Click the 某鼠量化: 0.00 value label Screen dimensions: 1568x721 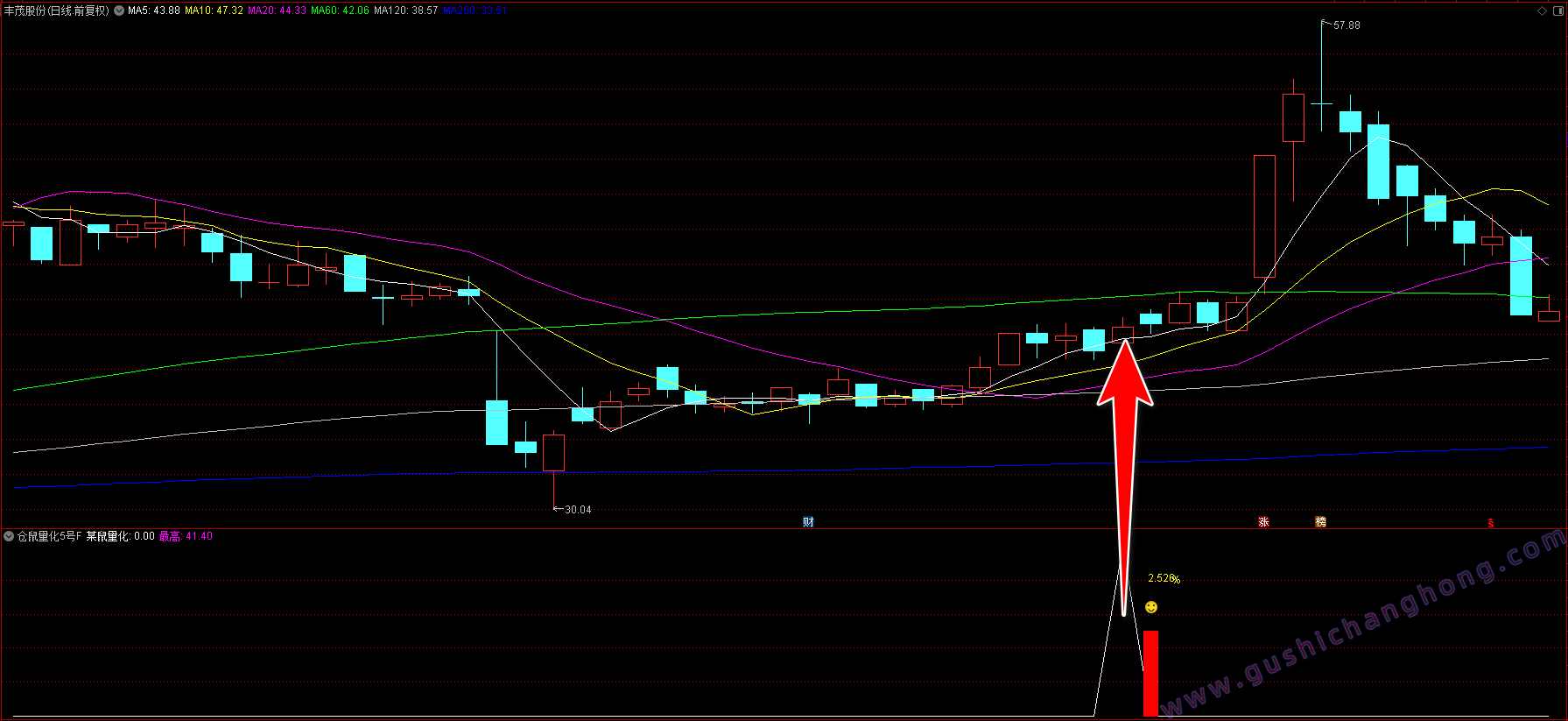click(120, 536)
